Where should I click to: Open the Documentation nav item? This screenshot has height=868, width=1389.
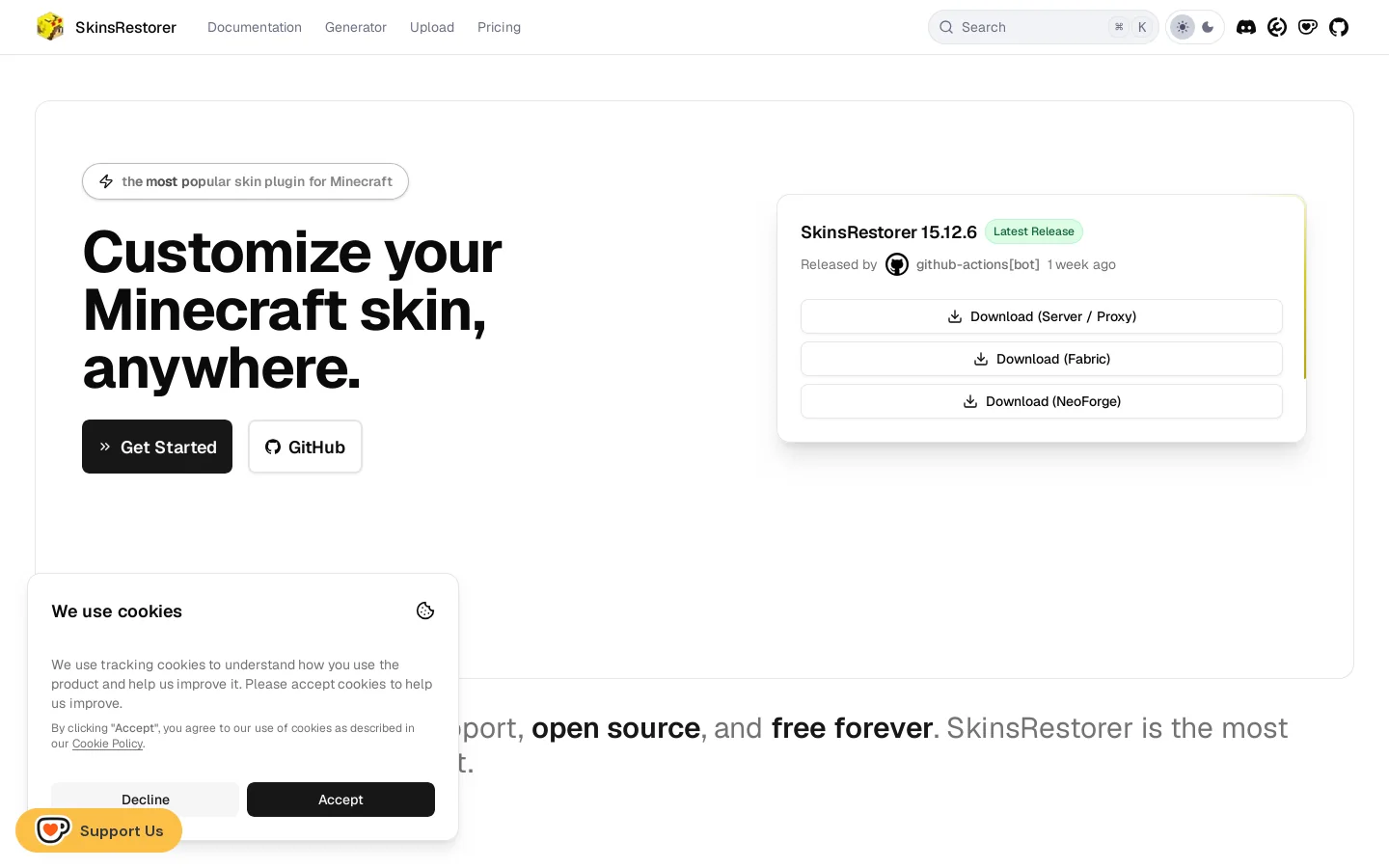(255, 27)
